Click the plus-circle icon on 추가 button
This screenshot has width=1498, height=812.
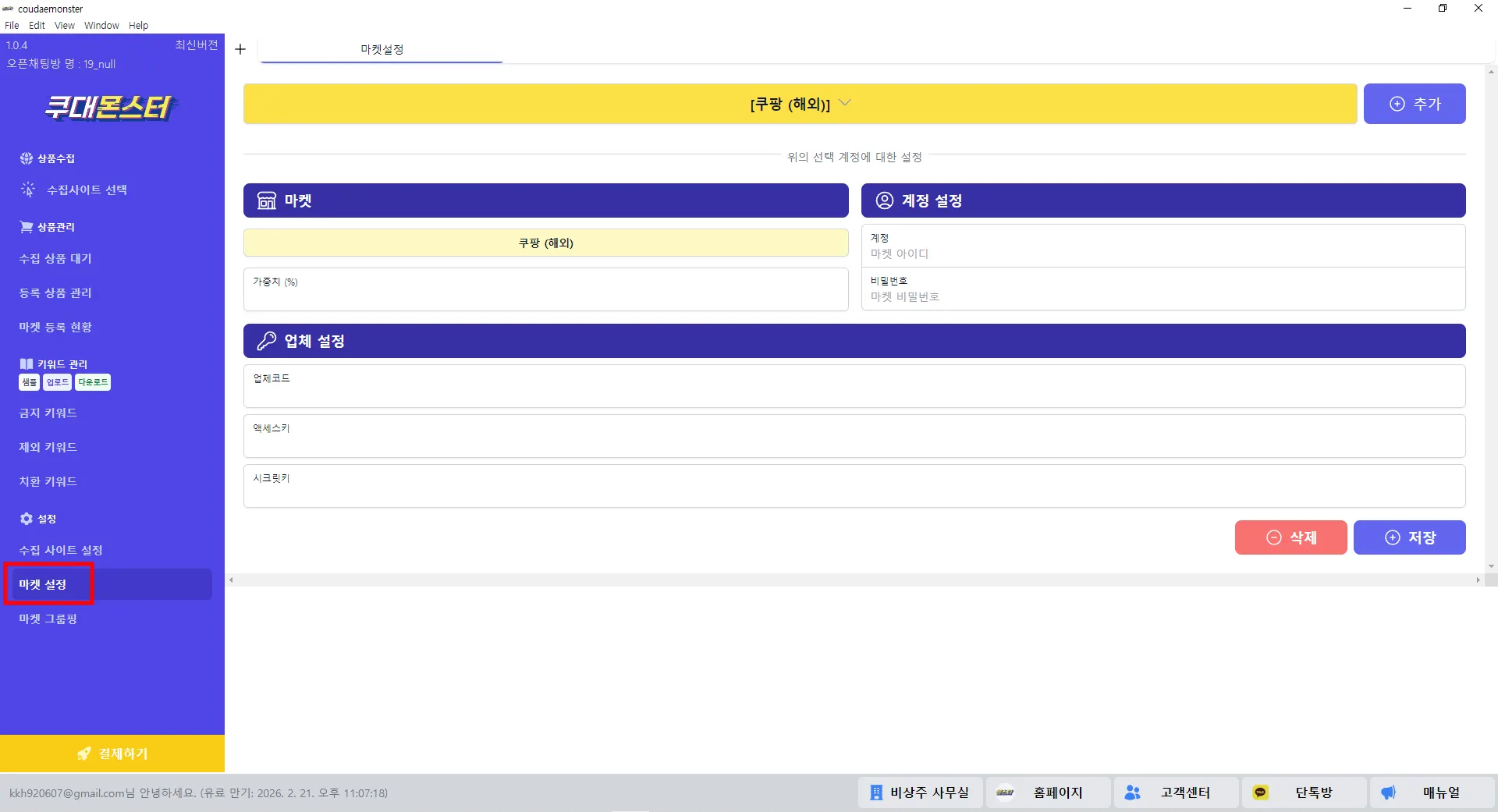(1397, 104)
